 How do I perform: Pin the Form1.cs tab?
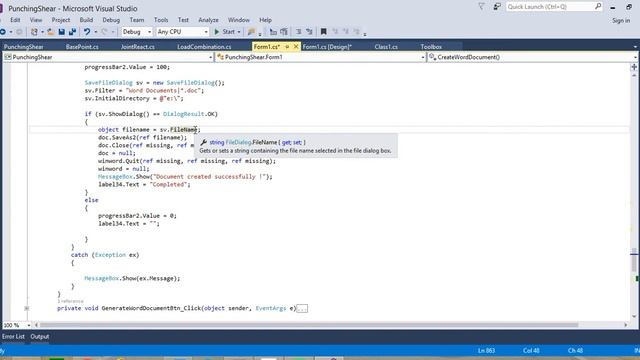point(287,47)
